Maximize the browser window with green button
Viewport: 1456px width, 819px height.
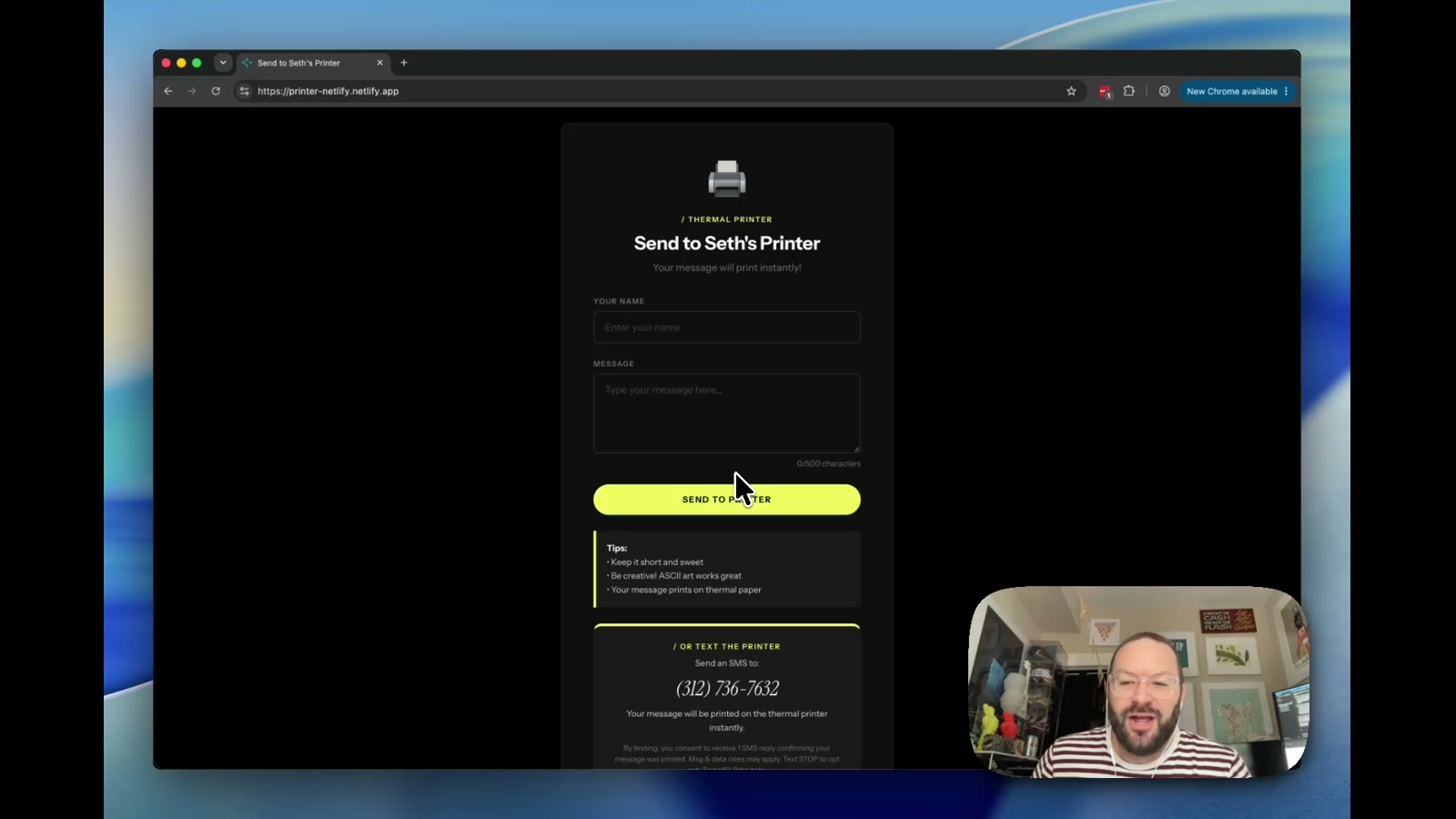[197, 63]
